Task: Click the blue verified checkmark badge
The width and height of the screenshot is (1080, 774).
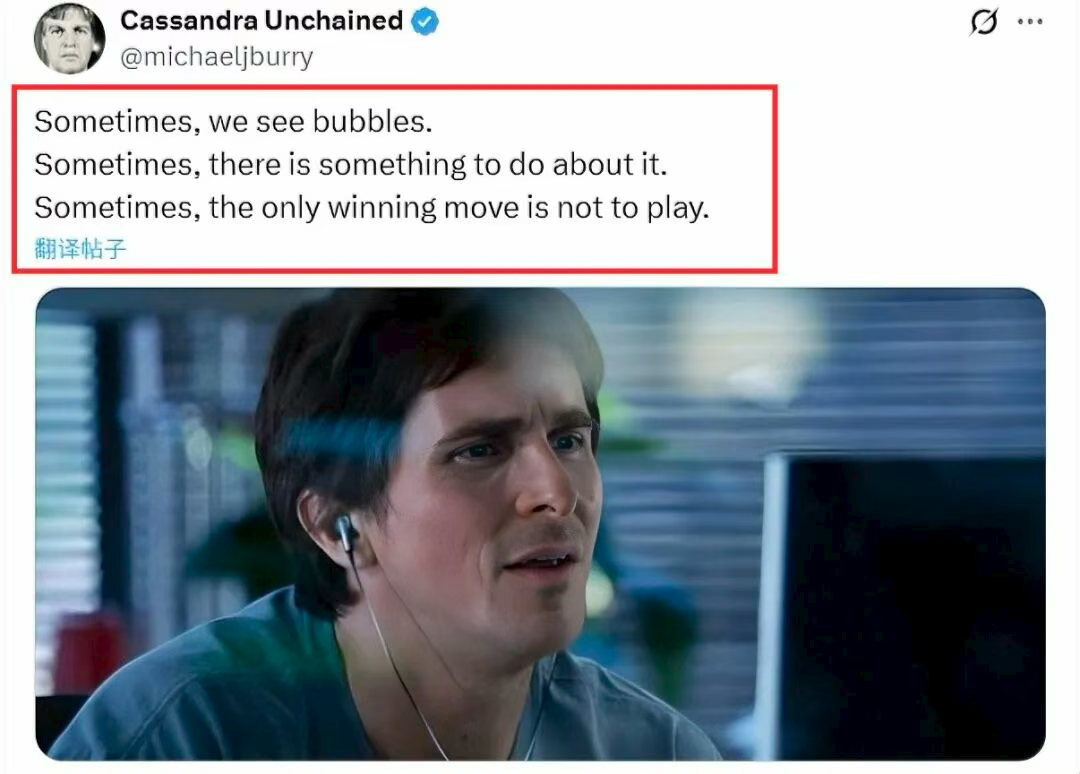Action: [x=424, y=21]
